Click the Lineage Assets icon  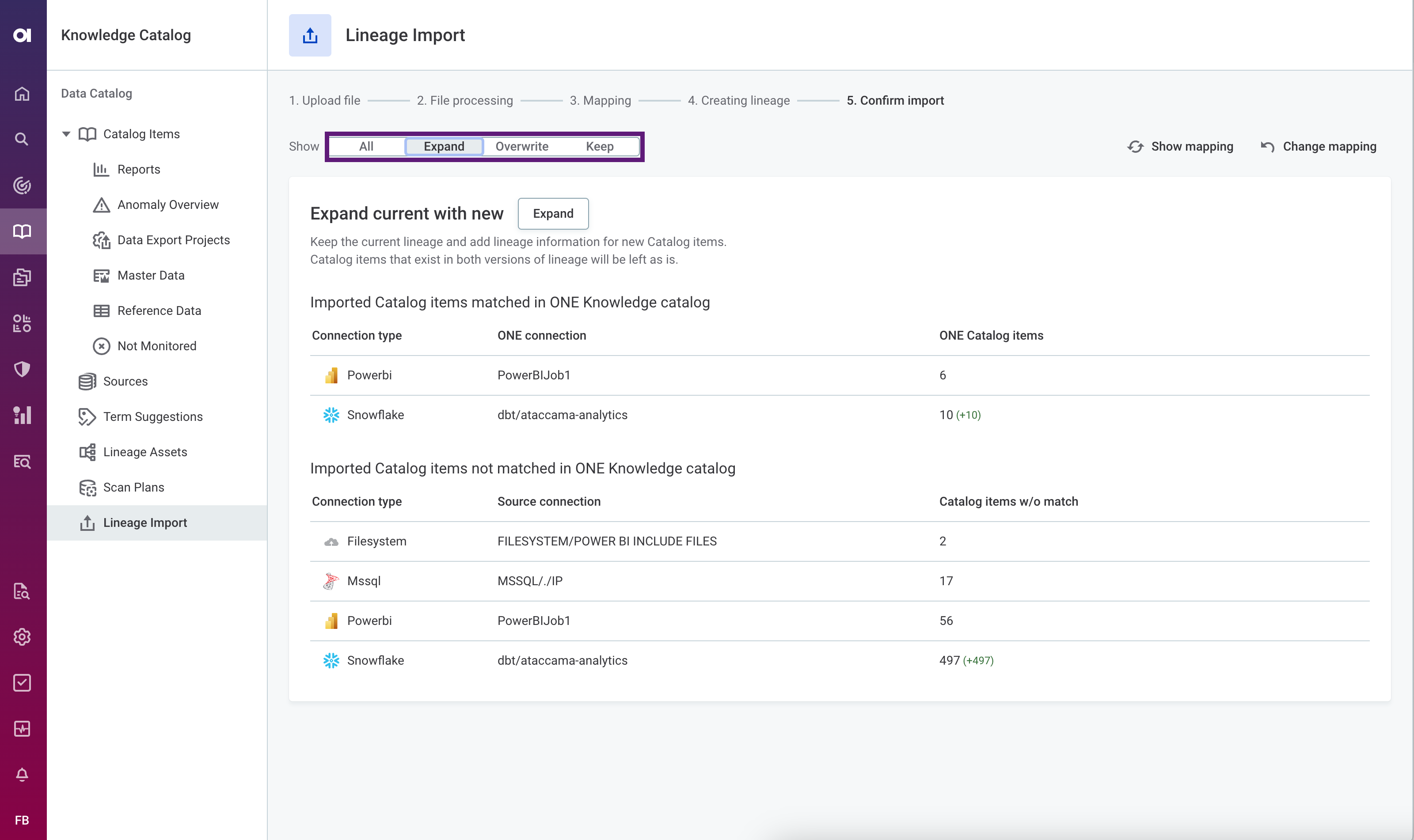[88, 452]
